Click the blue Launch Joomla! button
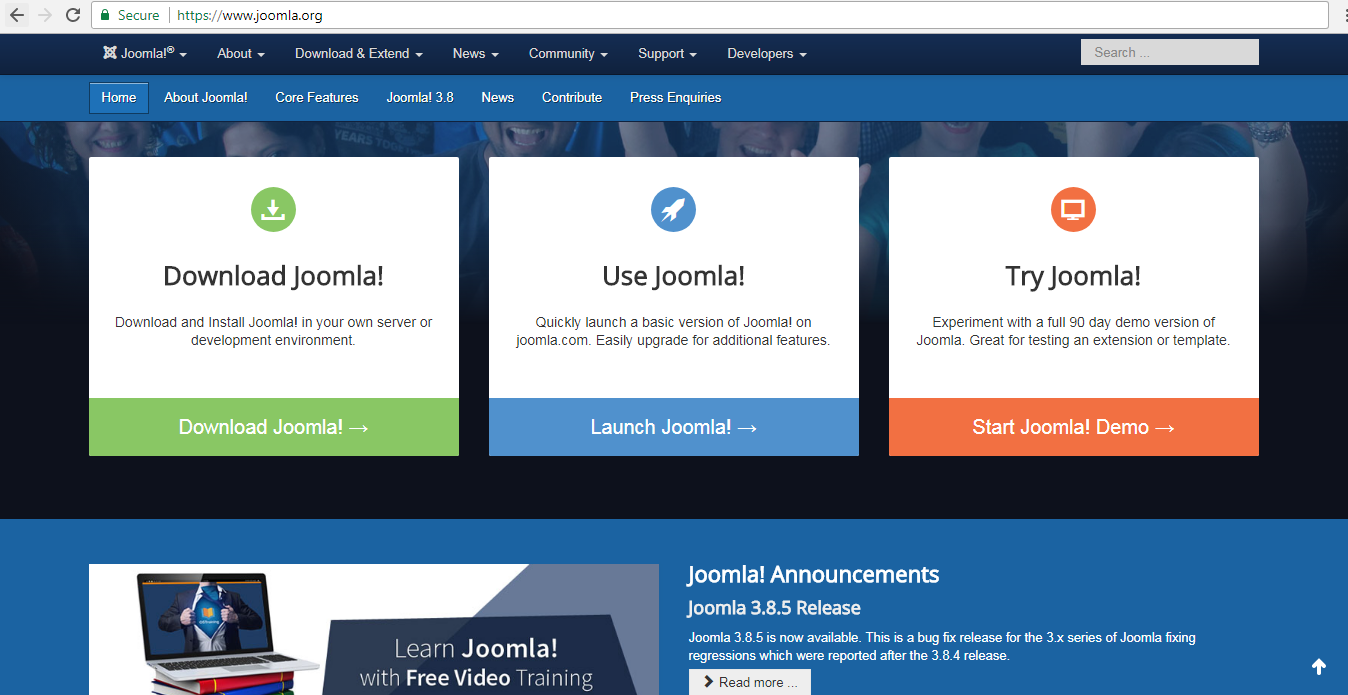Image resolution: width=1348 pixels, height=695 pixels. (x=674, y=427)
